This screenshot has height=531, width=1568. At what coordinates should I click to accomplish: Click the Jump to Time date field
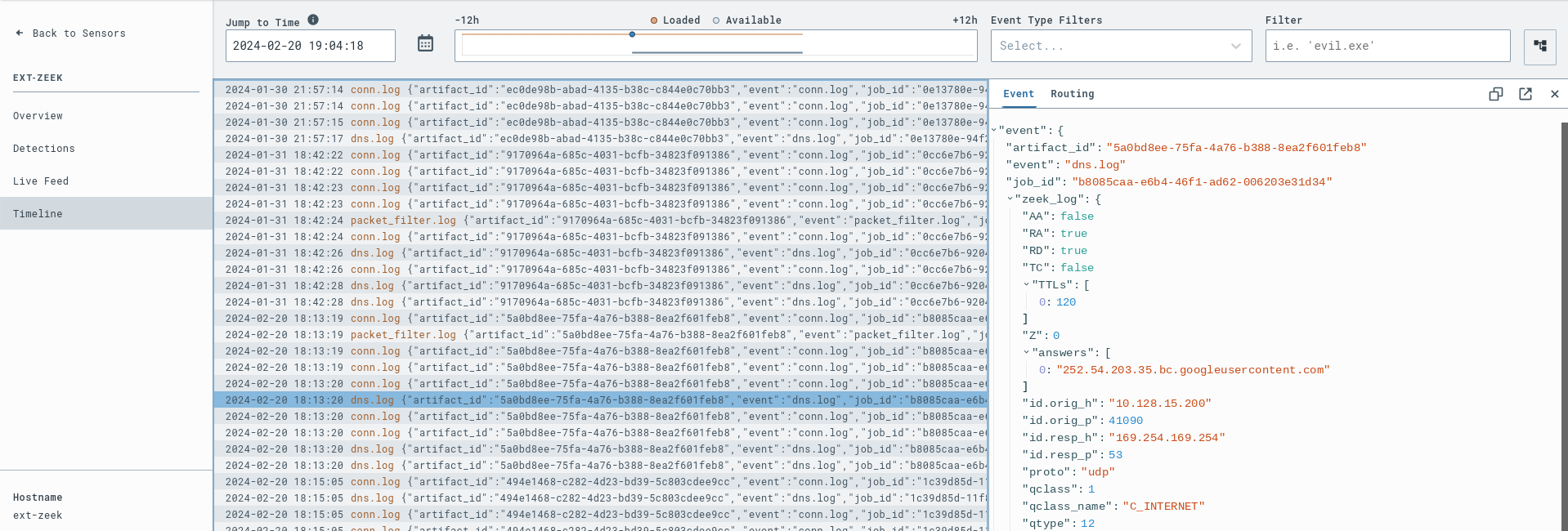click(x=311, y=46)
